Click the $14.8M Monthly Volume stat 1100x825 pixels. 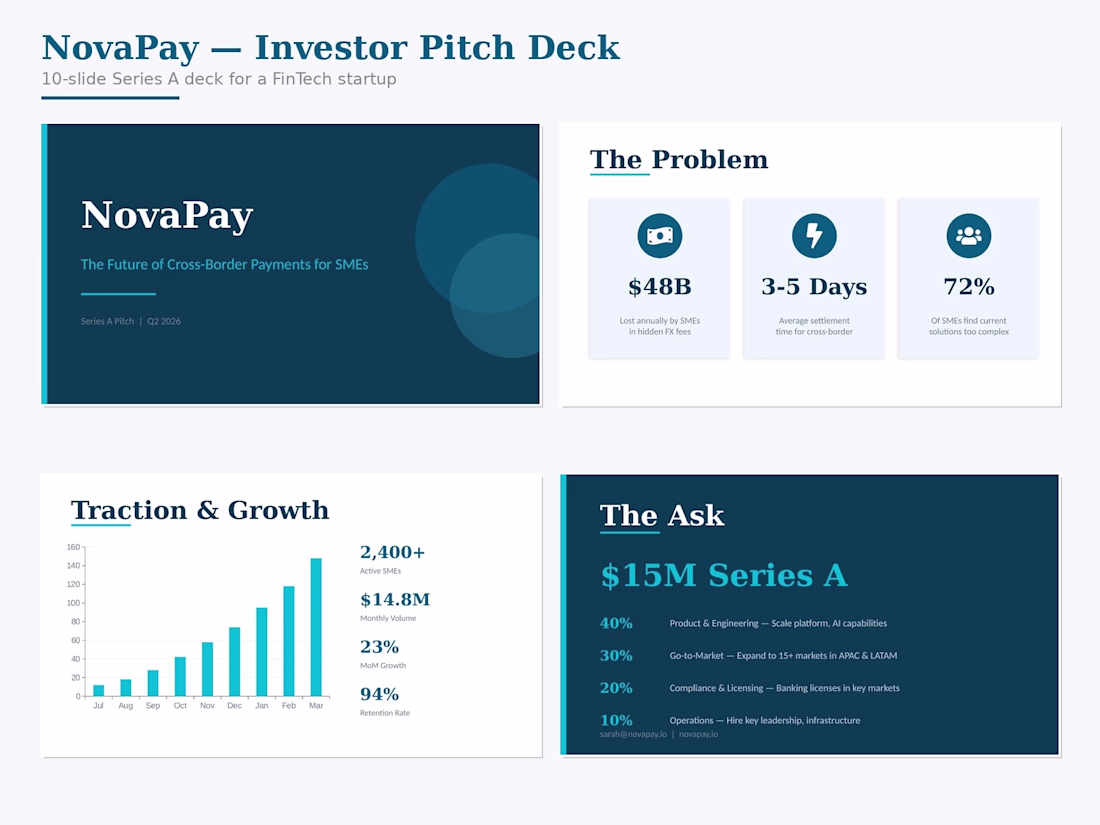pyautogui.click(x=394, y=605)
